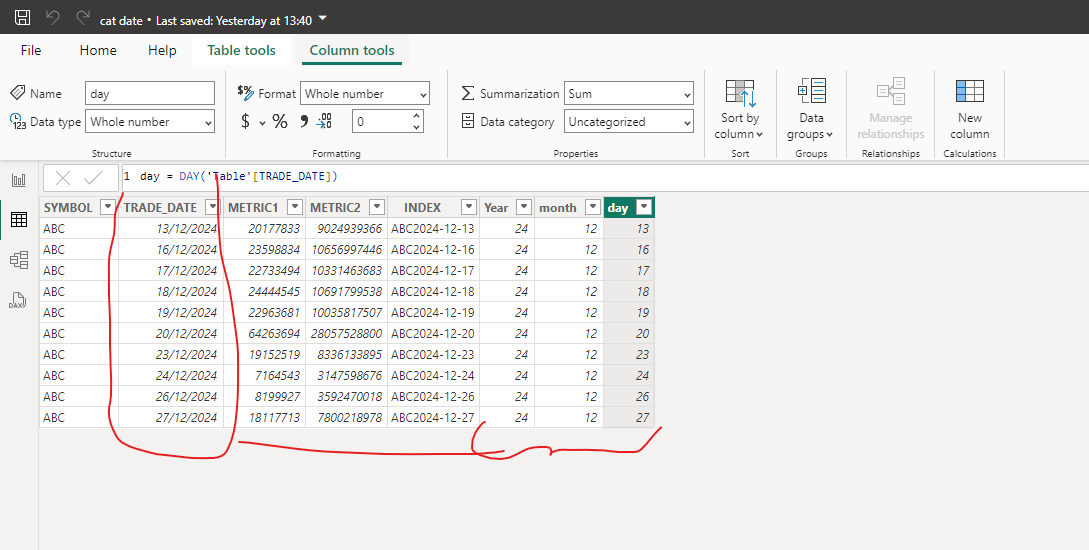Select the METRIC2 column header
This screenshot has width=1089, height=550.
tap(335, 208)
